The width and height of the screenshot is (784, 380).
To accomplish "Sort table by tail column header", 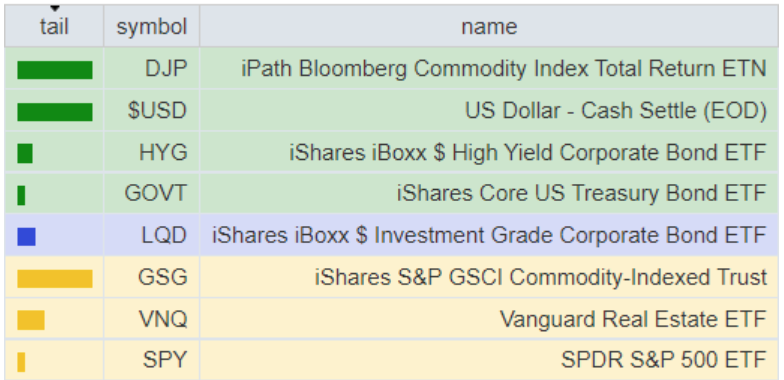I will [54, 26].
